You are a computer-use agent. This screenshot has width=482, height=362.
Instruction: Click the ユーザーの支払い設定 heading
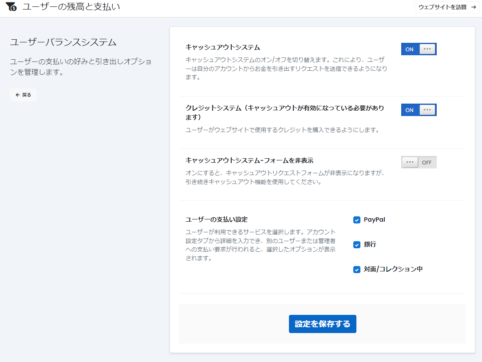coord(217,219)
